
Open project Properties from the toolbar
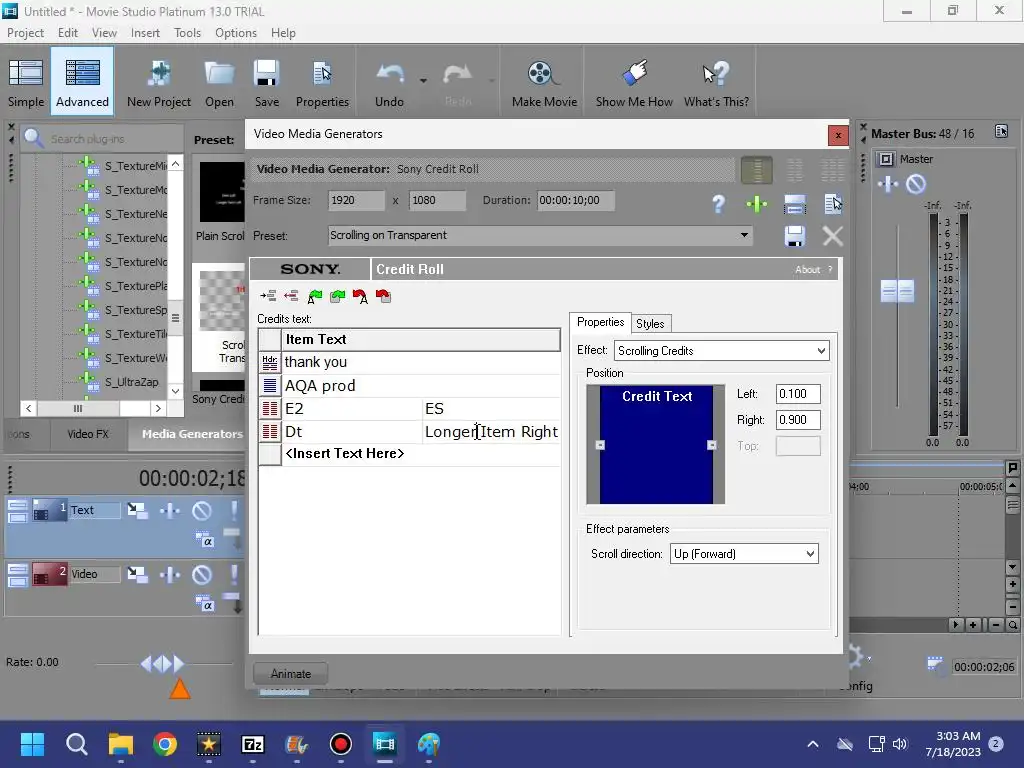(x=322, y=82)
